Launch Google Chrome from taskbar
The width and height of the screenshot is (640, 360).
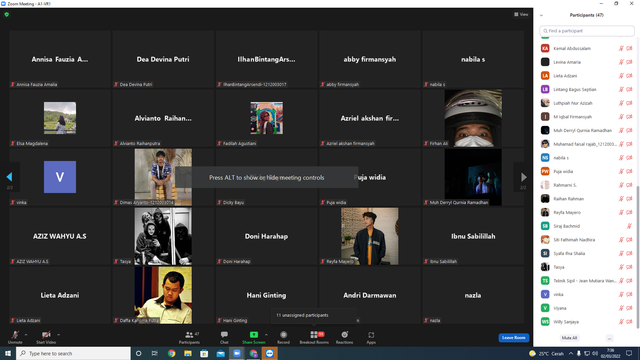click(171, 353)
